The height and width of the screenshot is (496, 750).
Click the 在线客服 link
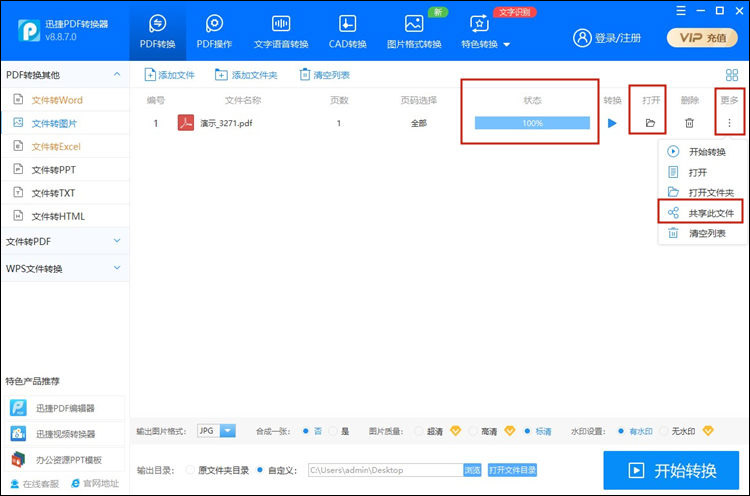[34, 484]
